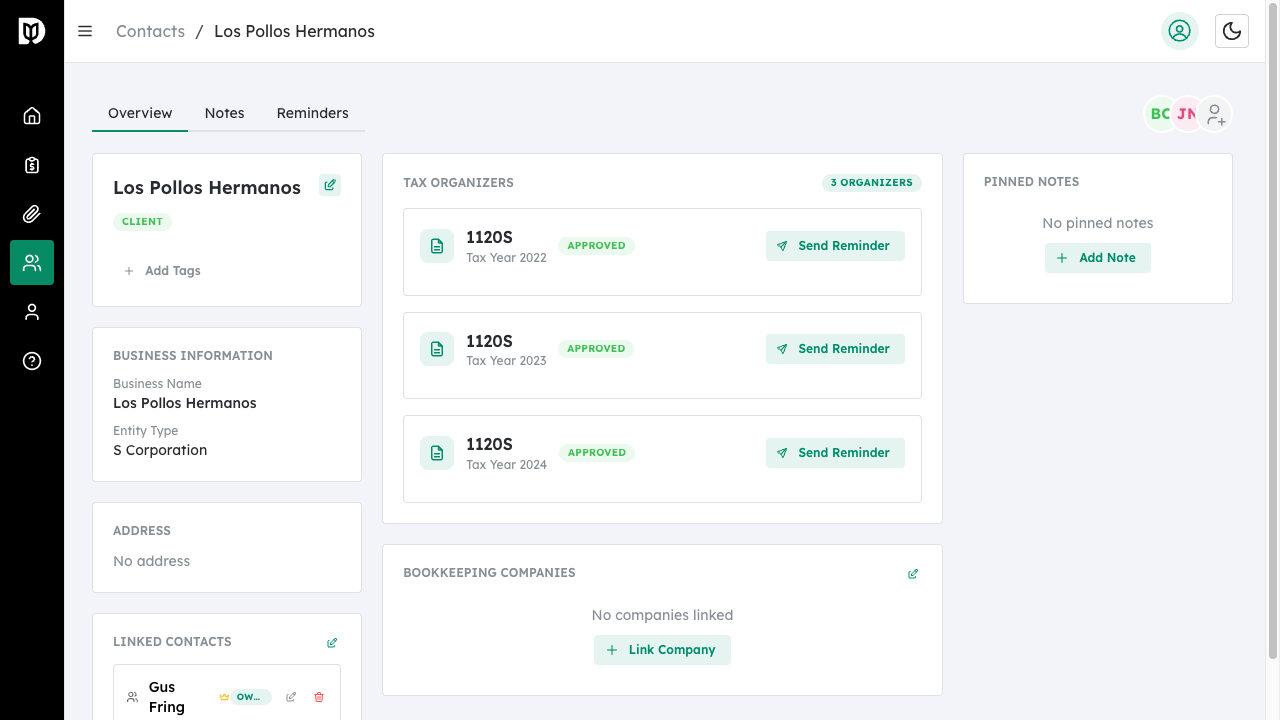This screenshot has height=720, width=1280.
Task: Add a collaborator via the person-plus icon
Action: tap(1215, 114)
